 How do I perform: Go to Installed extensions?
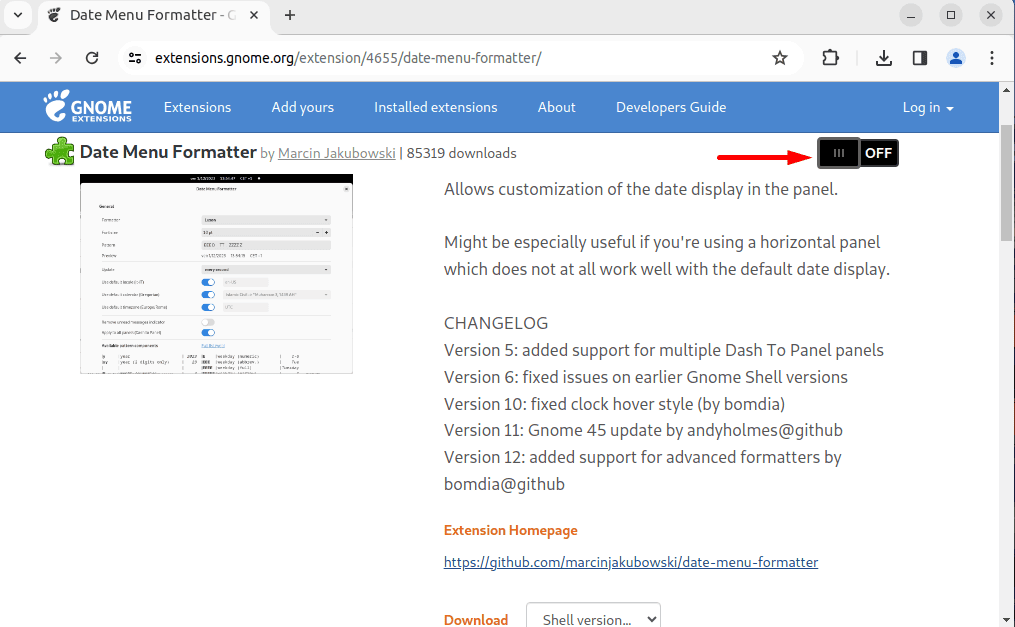[436, 107]
